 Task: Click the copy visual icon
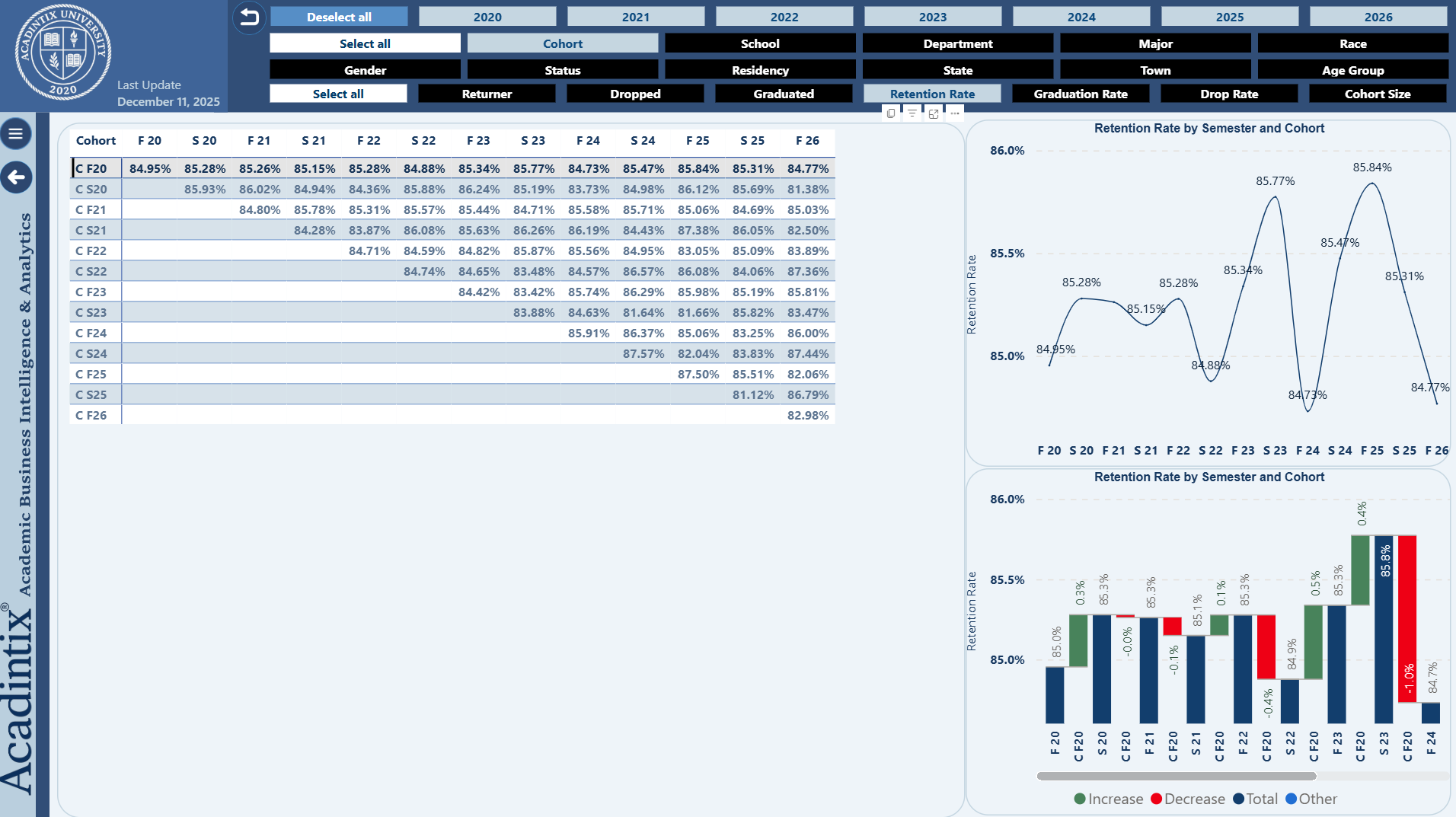[x=891, y=113]
